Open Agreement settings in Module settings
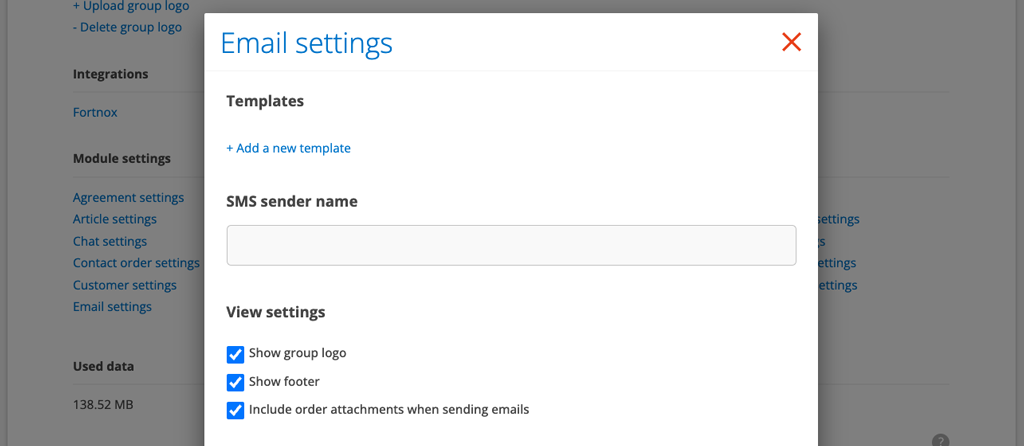Image resolution: width=1024 pixels, height=446 pixels. [x=128, y=198]
